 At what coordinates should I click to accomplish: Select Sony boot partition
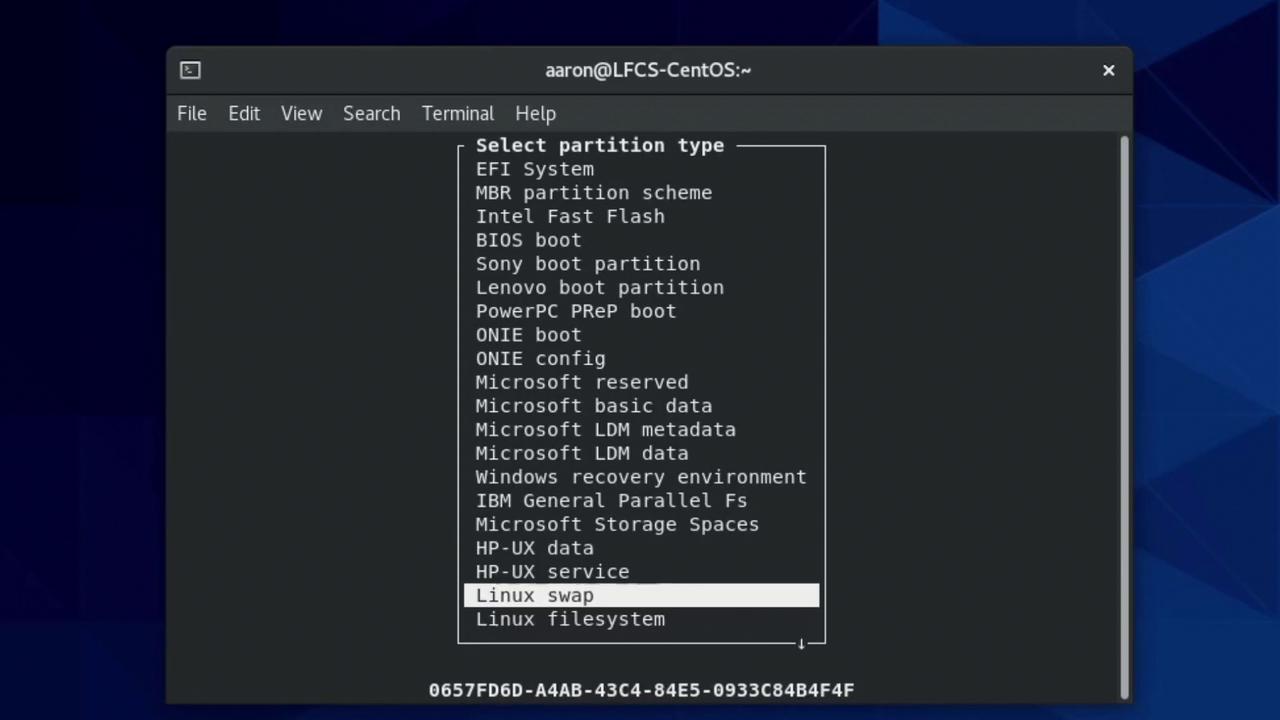pyautogui.click(x=588, y=264)
